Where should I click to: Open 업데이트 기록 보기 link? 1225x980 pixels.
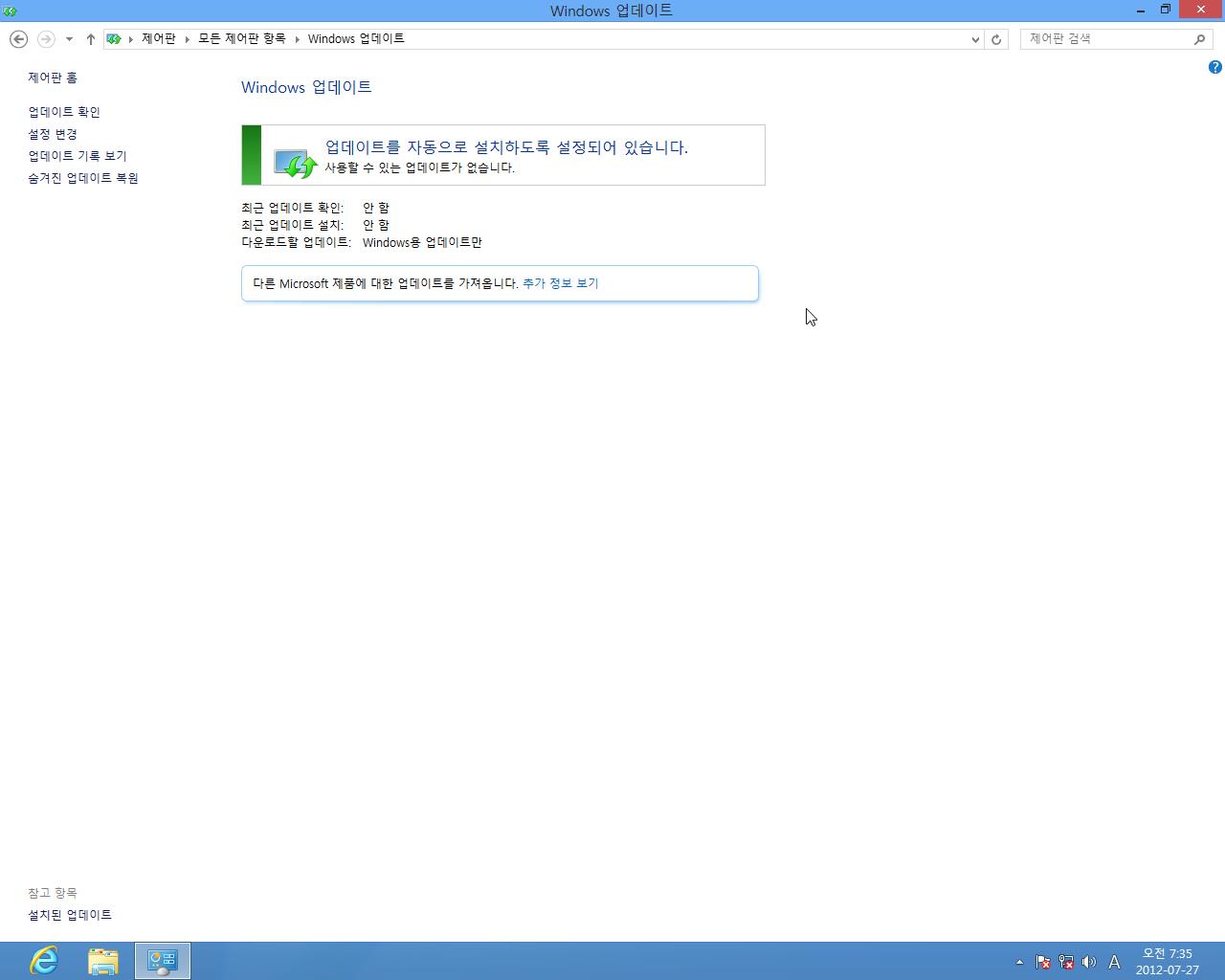[x=78, y=156]
